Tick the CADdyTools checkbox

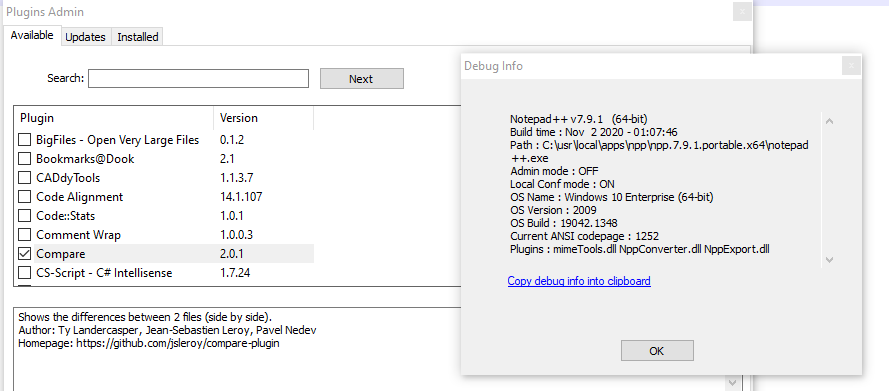pos(24,178)
